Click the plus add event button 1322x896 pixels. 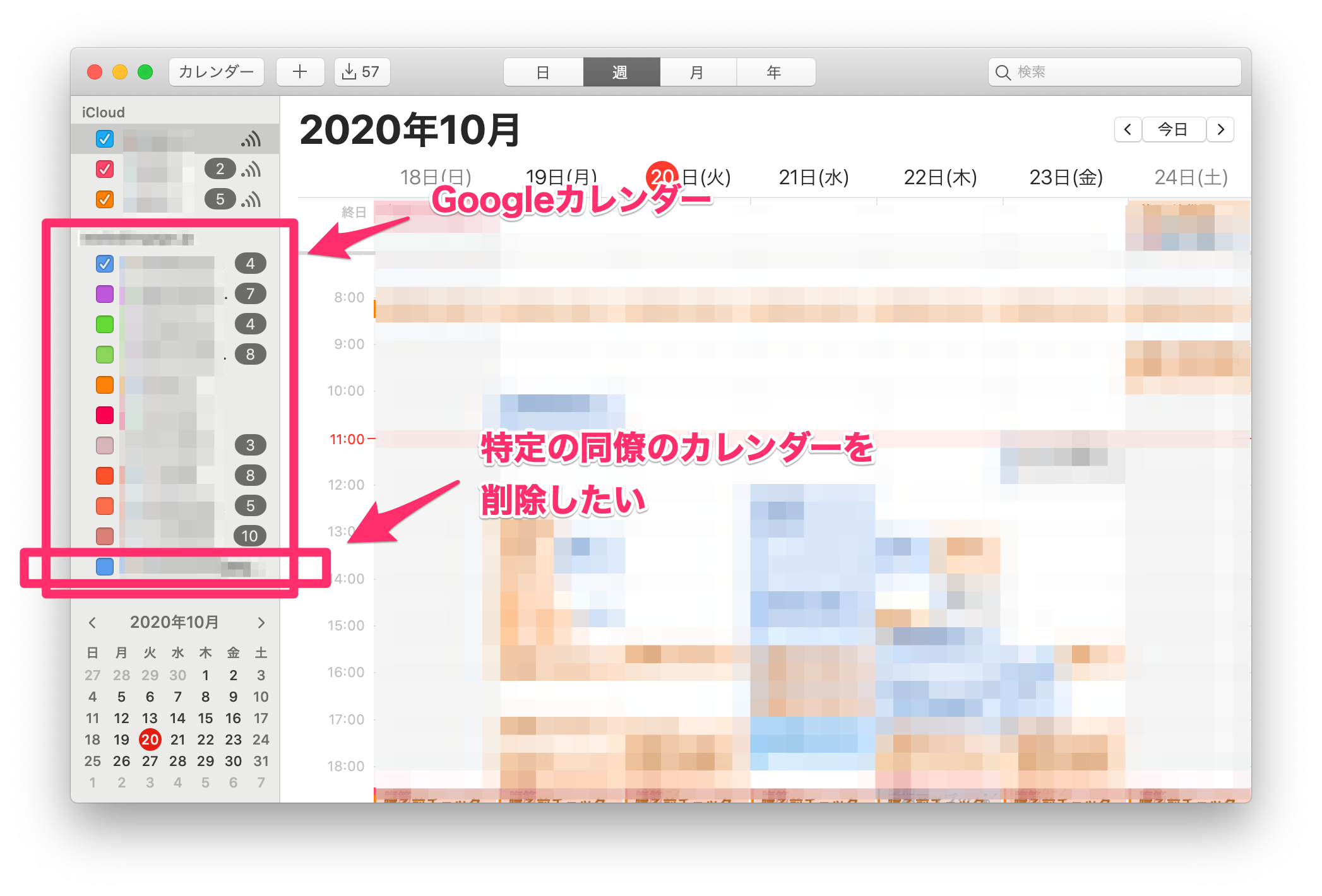point(300,72)
